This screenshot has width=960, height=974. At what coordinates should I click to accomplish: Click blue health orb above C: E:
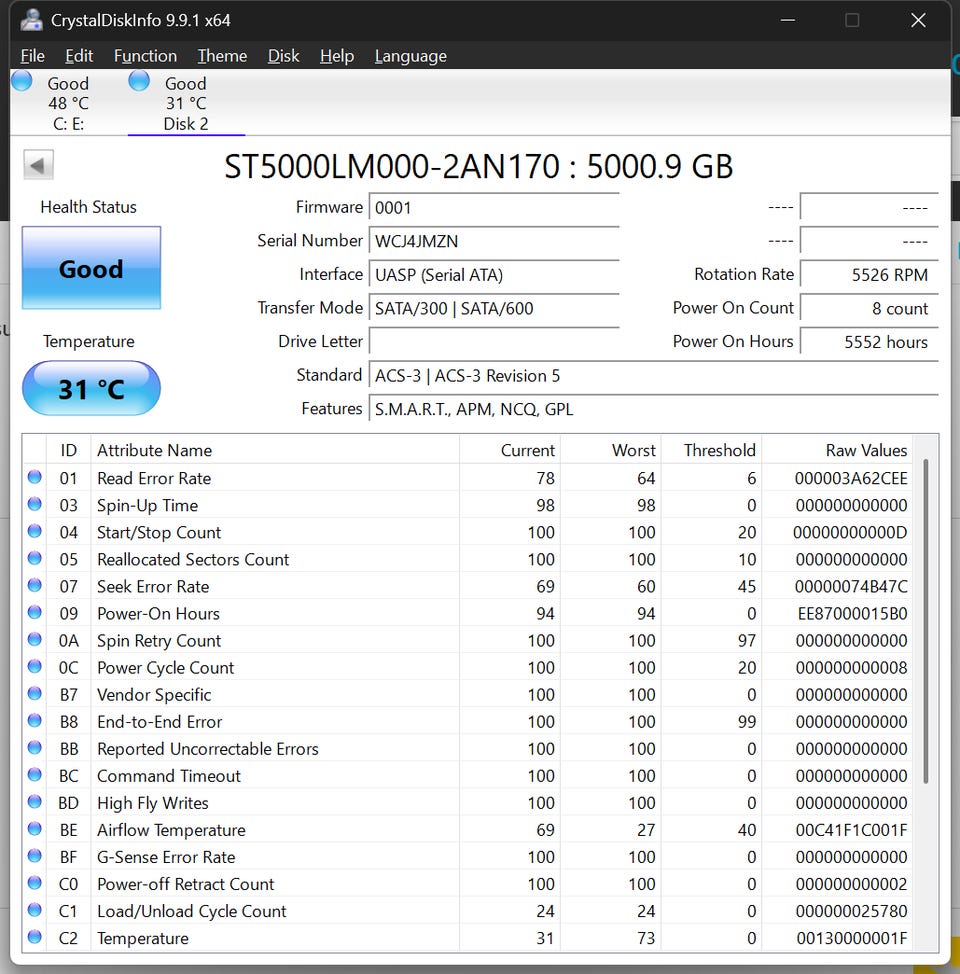point(22,81)
